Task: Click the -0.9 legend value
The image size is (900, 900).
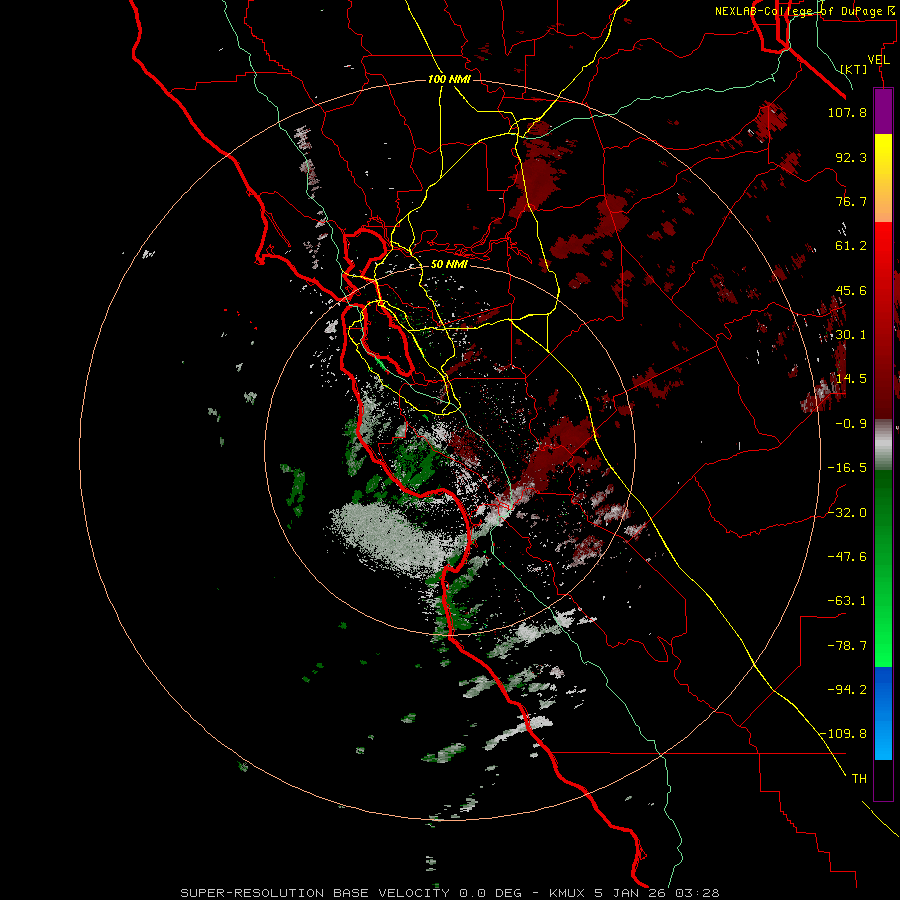Action: [851, 424]
